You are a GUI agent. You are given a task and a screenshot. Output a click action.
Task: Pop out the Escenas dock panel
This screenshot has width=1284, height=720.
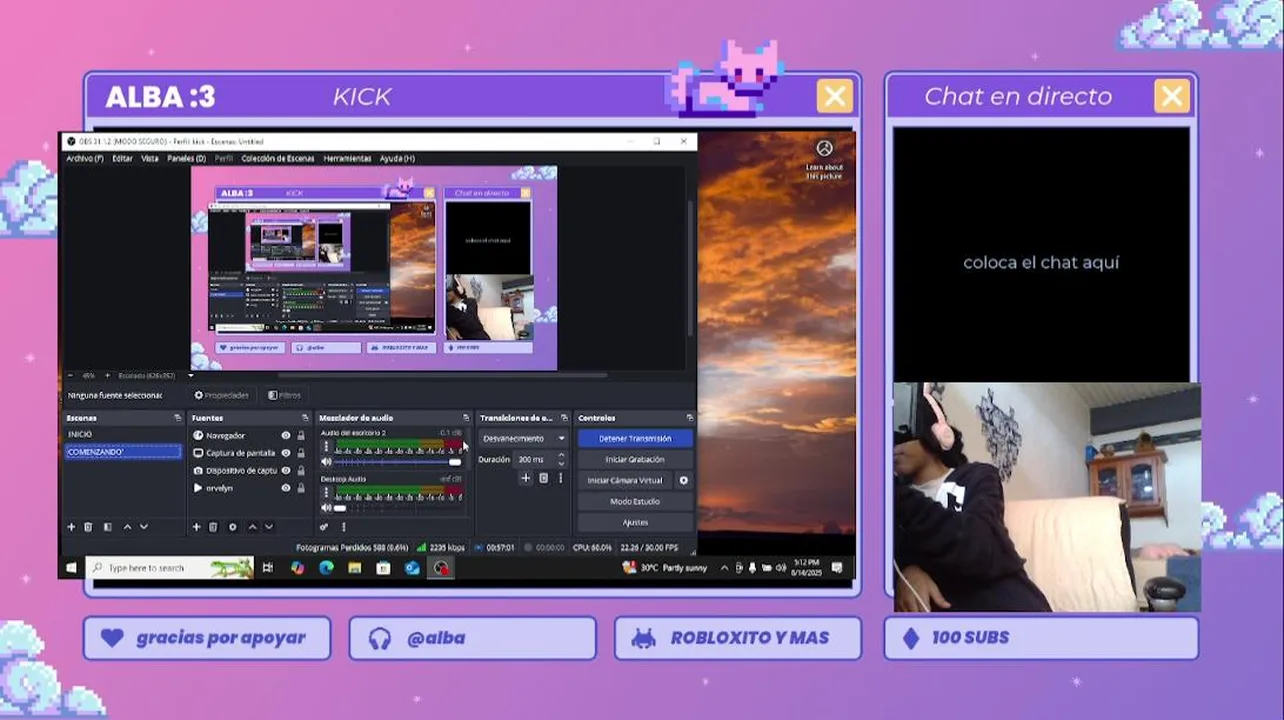click(x=178, y=418)
